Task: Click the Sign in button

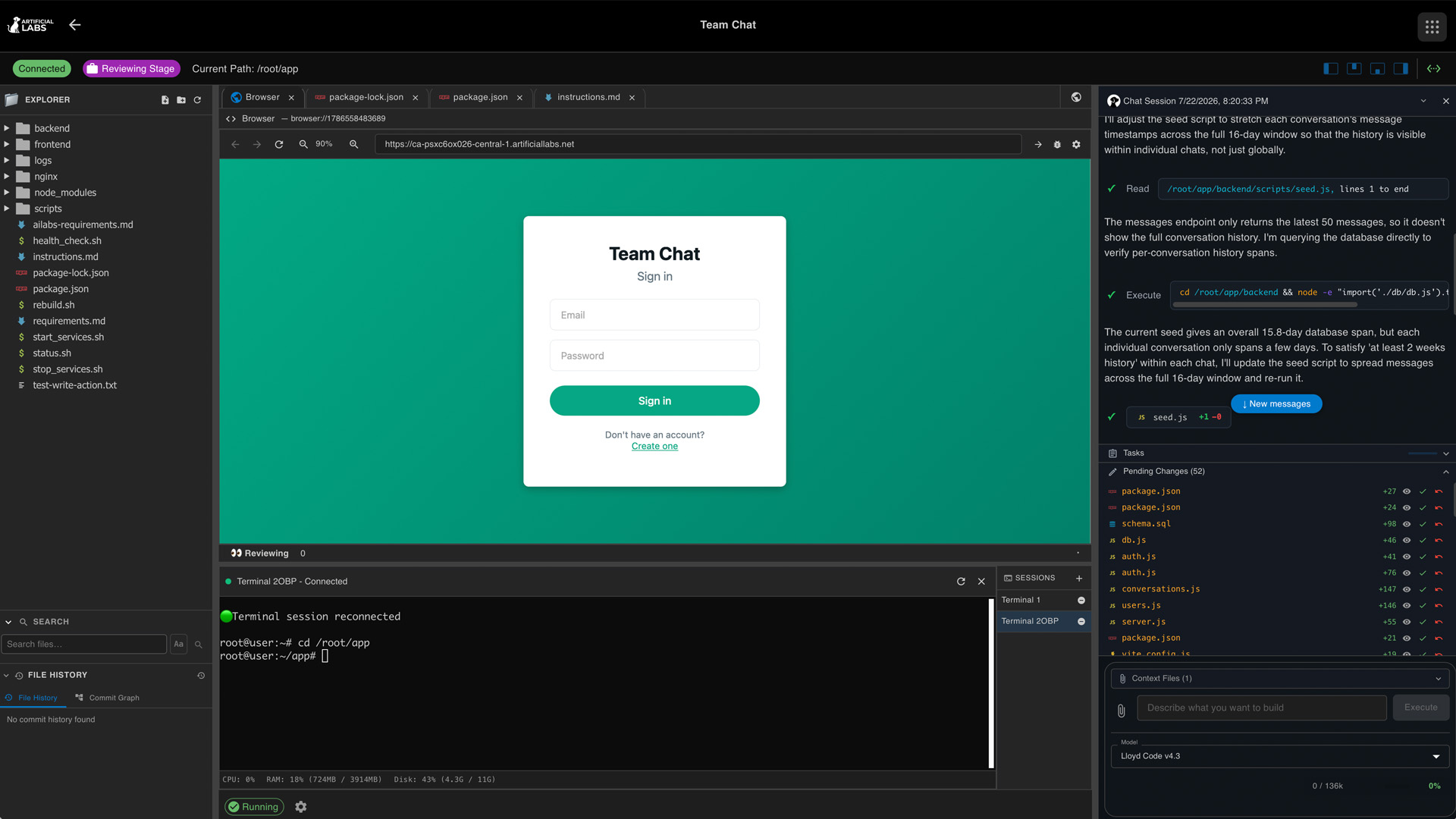Action: click(x=654, y=401)
